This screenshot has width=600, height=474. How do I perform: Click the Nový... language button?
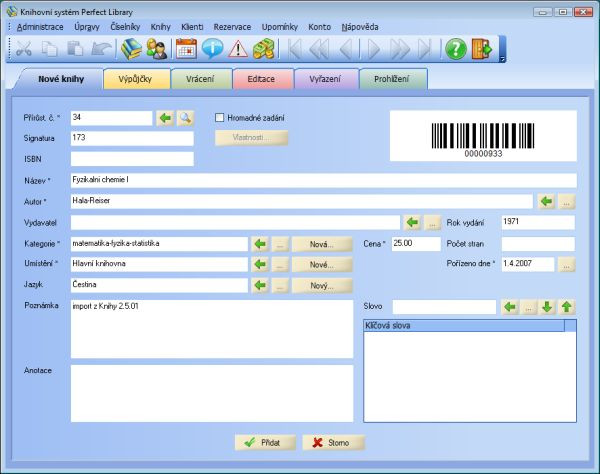pos(322,285)
